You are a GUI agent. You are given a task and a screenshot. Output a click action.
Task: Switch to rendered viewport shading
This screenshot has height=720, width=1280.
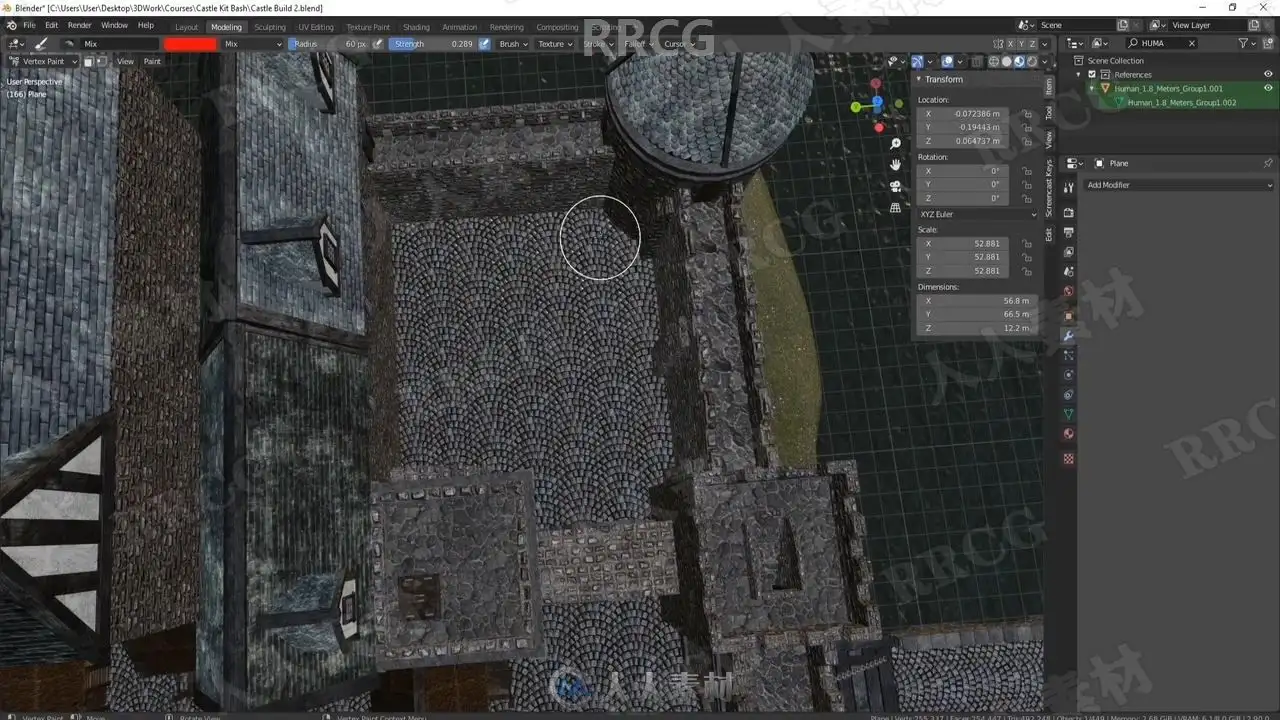pos(1033,62)
